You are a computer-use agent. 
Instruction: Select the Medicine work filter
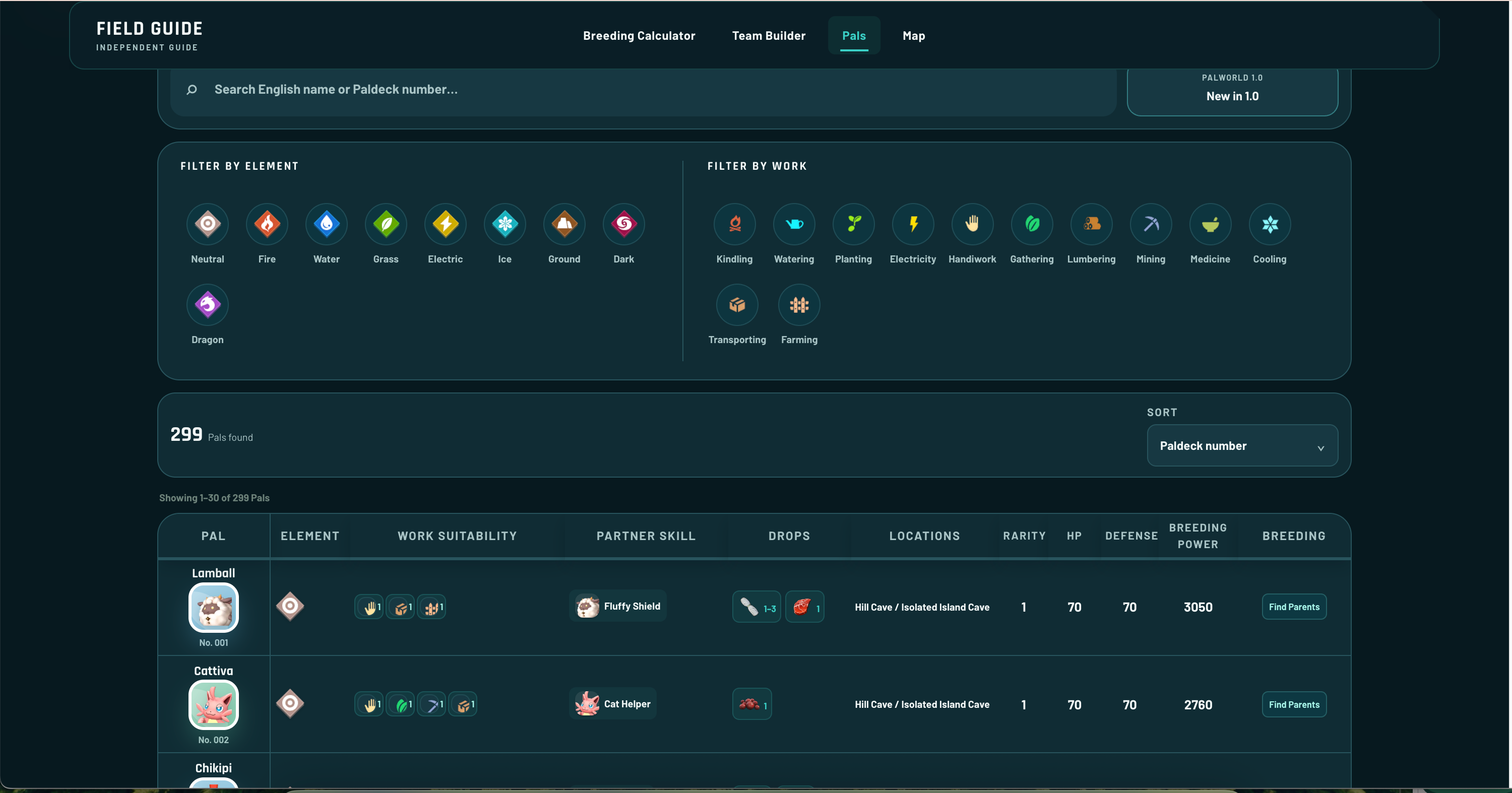1210,224
